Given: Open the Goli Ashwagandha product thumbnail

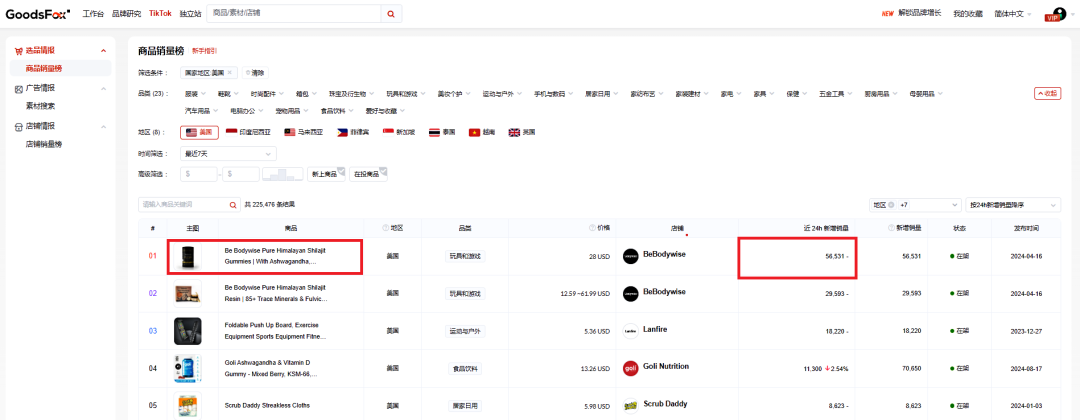Looking at the screenshot, I should point(187,368).
